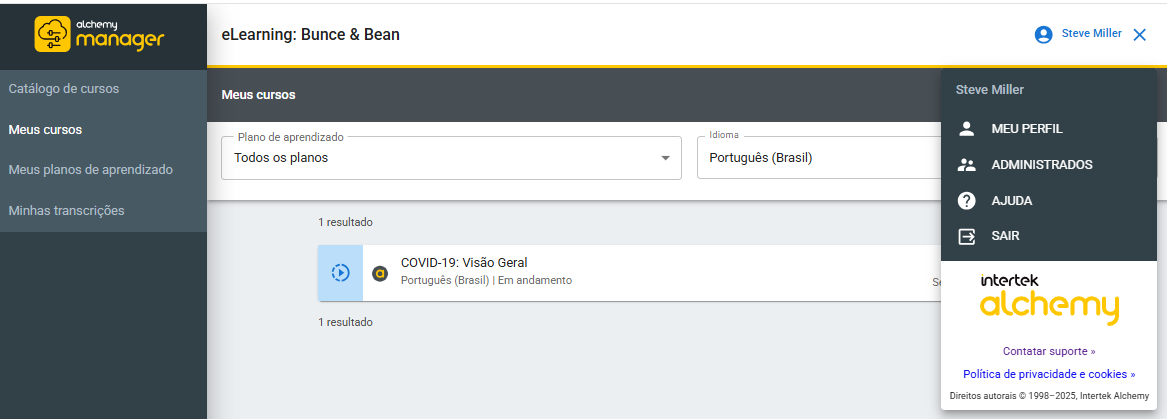Go to Meus planos de aprendizado
Image resolution: width=1167 pixels, height=419 pixels.
[x=91, y=170]
